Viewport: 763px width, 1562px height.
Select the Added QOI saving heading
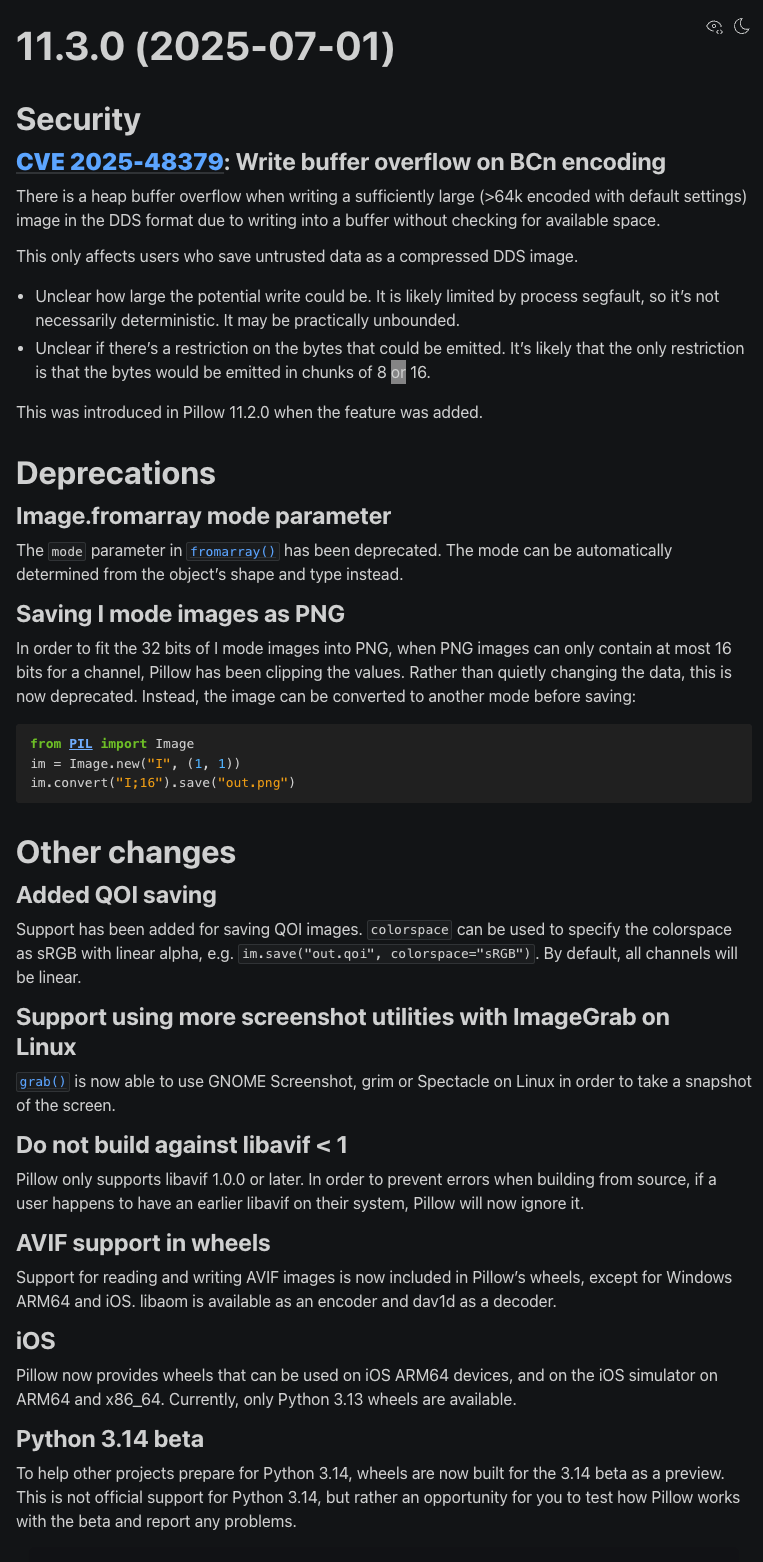click(116, 895)
